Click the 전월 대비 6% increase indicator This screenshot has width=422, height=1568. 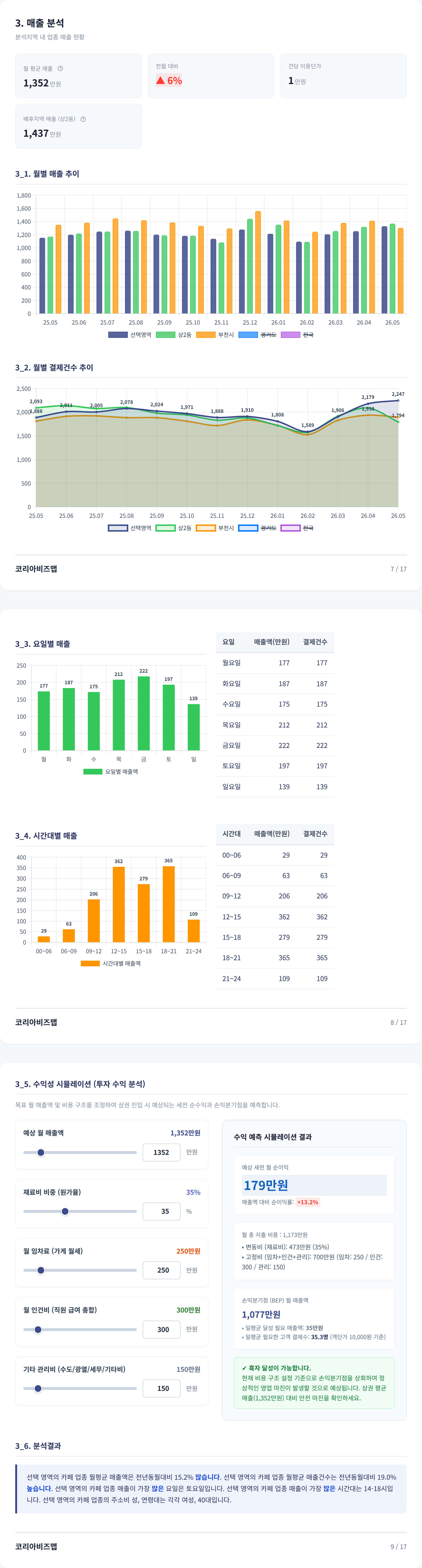169,80
